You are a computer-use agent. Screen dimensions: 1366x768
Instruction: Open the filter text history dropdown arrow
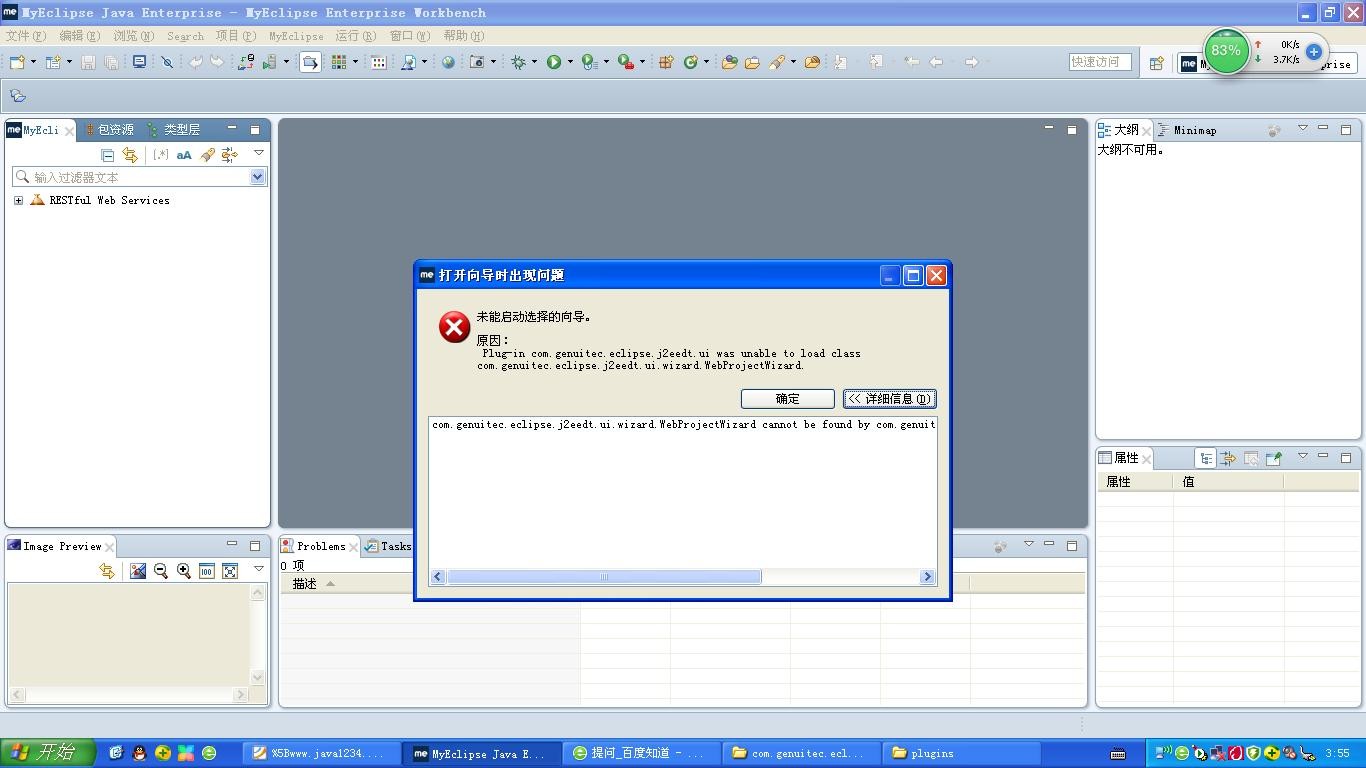pyautogui.click(x=257, y=177)
